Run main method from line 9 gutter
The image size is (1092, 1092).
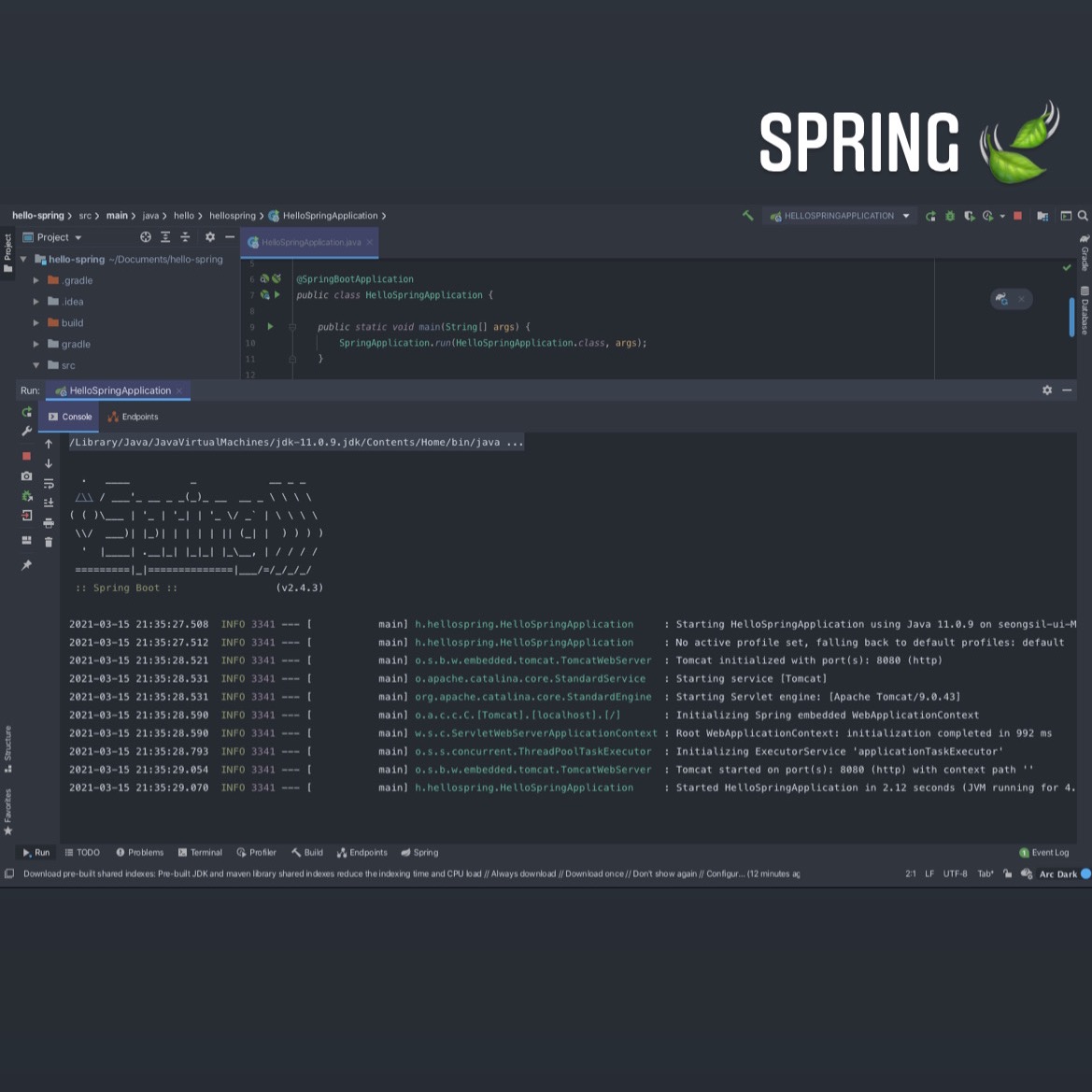click(x=271, y=327)
